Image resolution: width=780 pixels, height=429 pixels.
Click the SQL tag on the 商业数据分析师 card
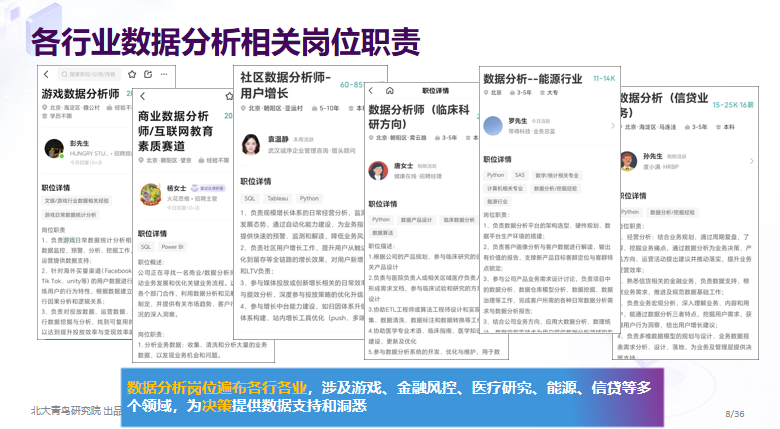tap(146, 247)
